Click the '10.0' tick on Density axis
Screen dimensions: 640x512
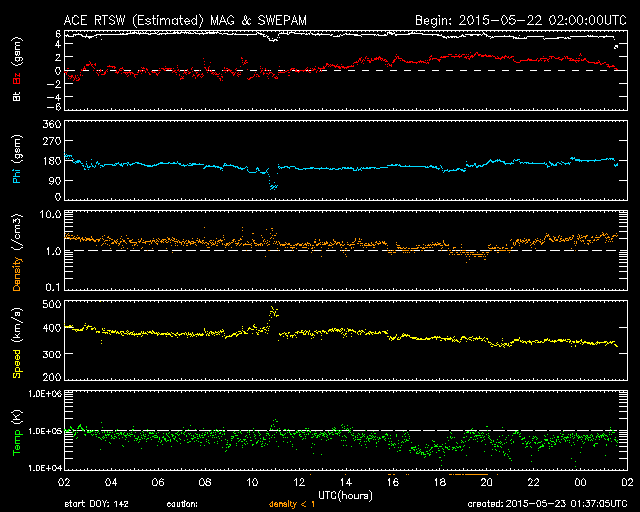click(x=50, y=214)
